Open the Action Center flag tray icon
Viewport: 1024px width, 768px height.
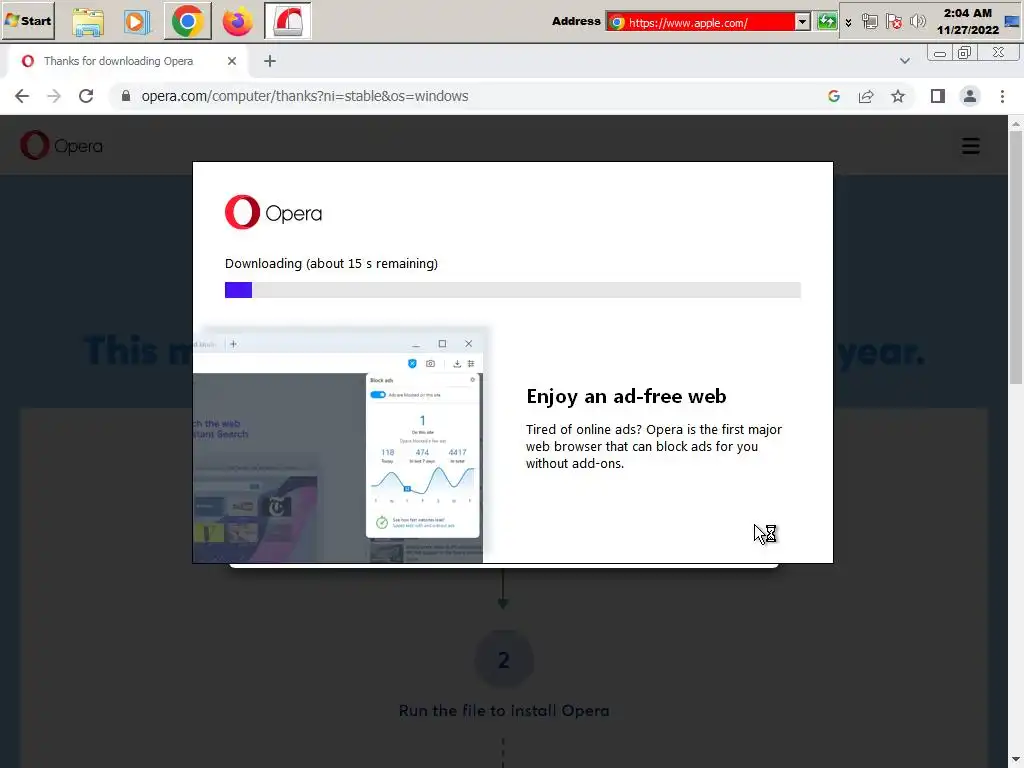point(894,22)
